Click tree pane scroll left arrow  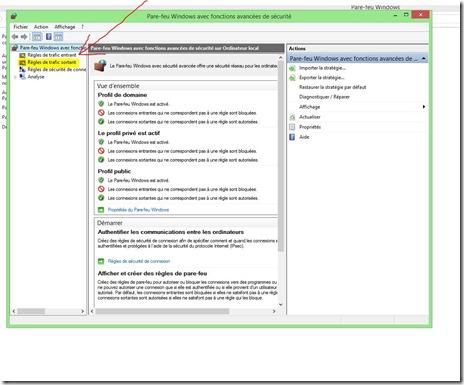point(14,311)
